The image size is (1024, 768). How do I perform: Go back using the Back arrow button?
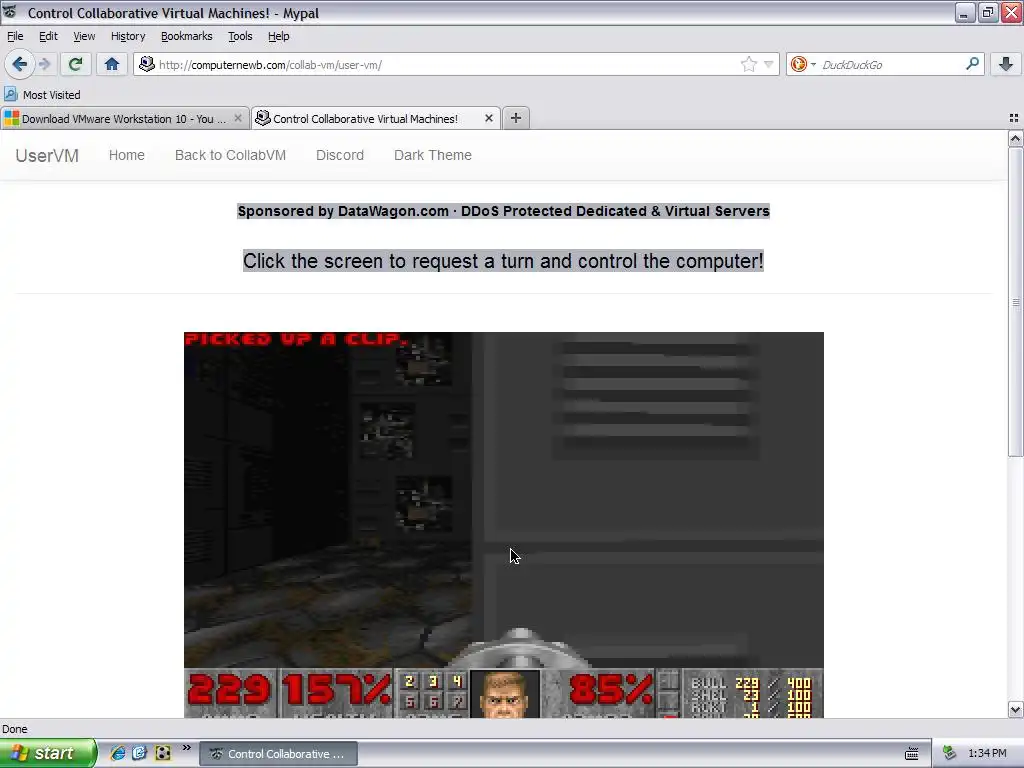[x=19, y=64]
